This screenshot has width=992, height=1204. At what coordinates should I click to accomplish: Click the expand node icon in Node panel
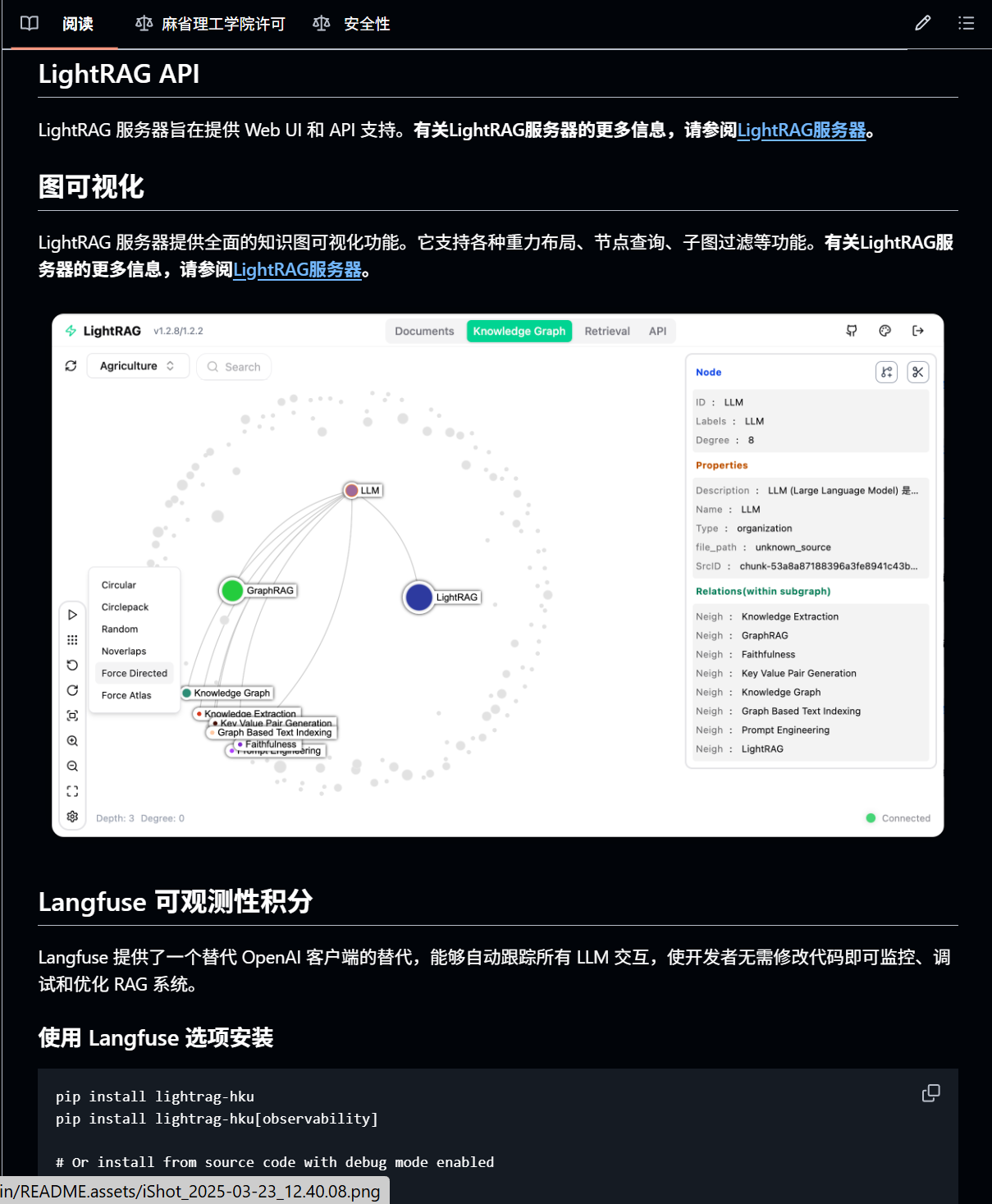[x=887, y=373]
